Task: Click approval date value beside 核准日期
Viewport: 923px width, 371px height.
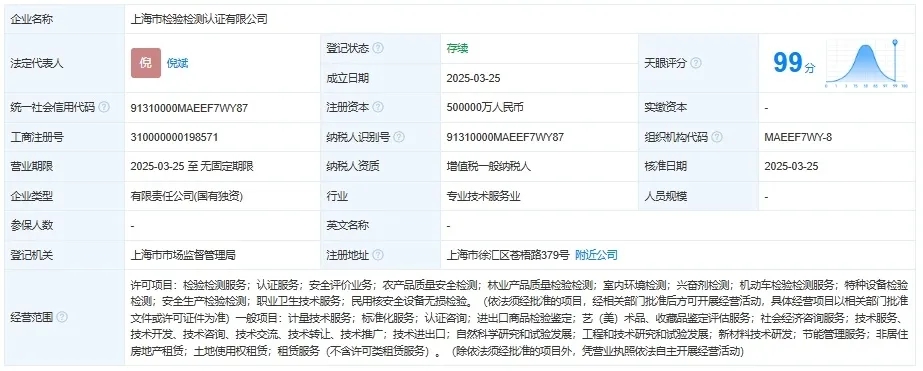Action: [791, 167]
